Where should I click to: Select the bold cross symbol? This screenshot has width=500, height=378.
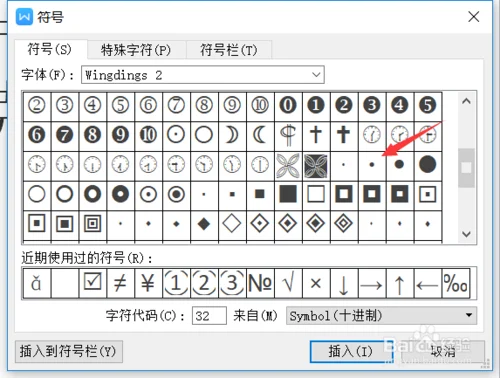click(344, 135)
